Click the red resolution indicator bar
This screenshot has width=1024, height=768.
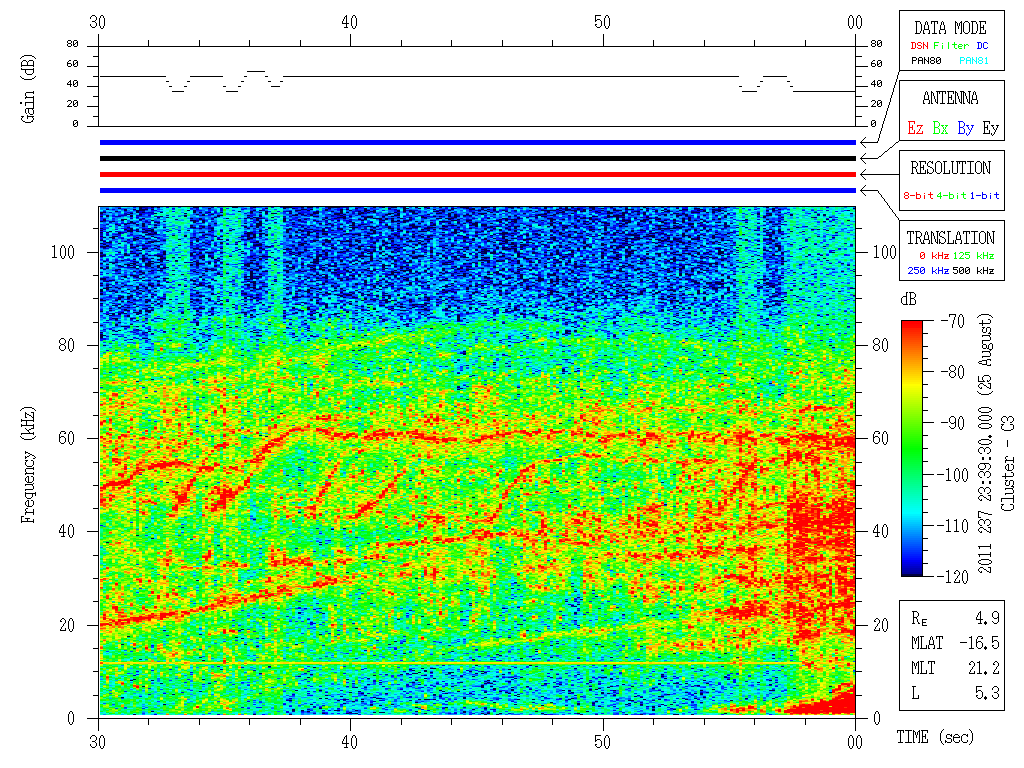point(477,174)
